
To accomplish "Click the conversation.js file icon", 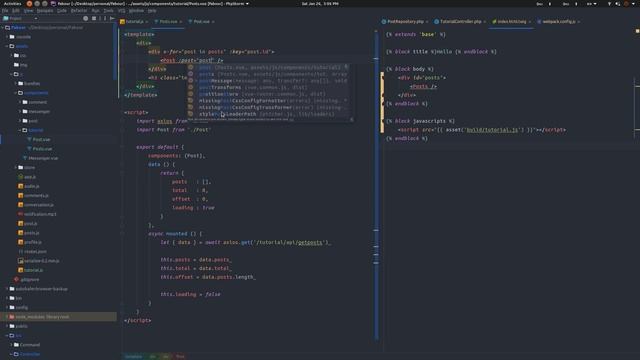I will coord(20,205).
